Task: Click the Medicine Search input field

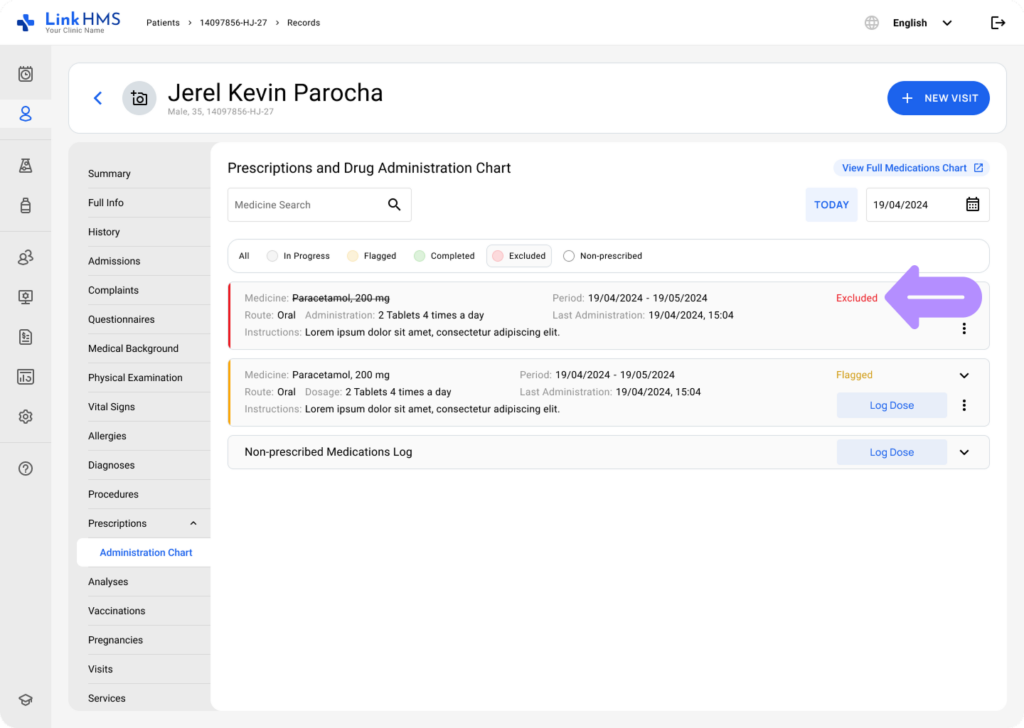Action: pos(305,205)
